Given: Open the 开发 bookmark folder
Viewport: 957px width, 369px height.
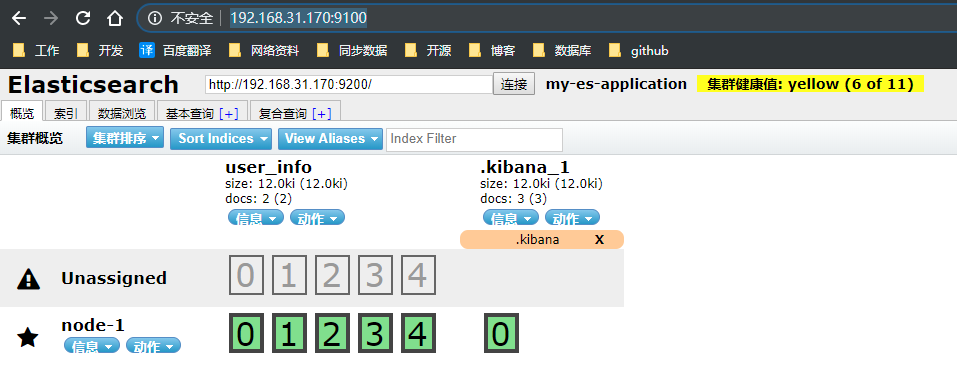Looking at the screenshot, I should coord(100,51).
